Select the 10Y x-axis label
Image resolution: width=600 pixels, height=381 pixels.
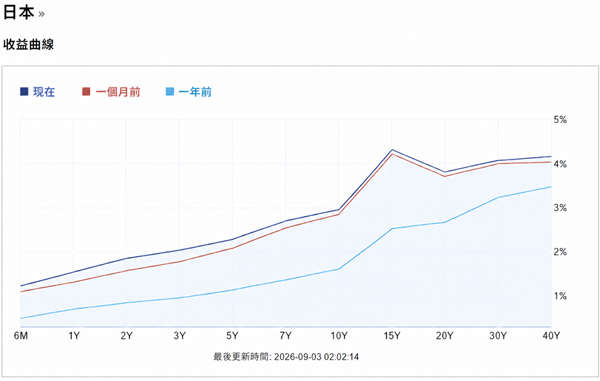[x=339, y=336]
